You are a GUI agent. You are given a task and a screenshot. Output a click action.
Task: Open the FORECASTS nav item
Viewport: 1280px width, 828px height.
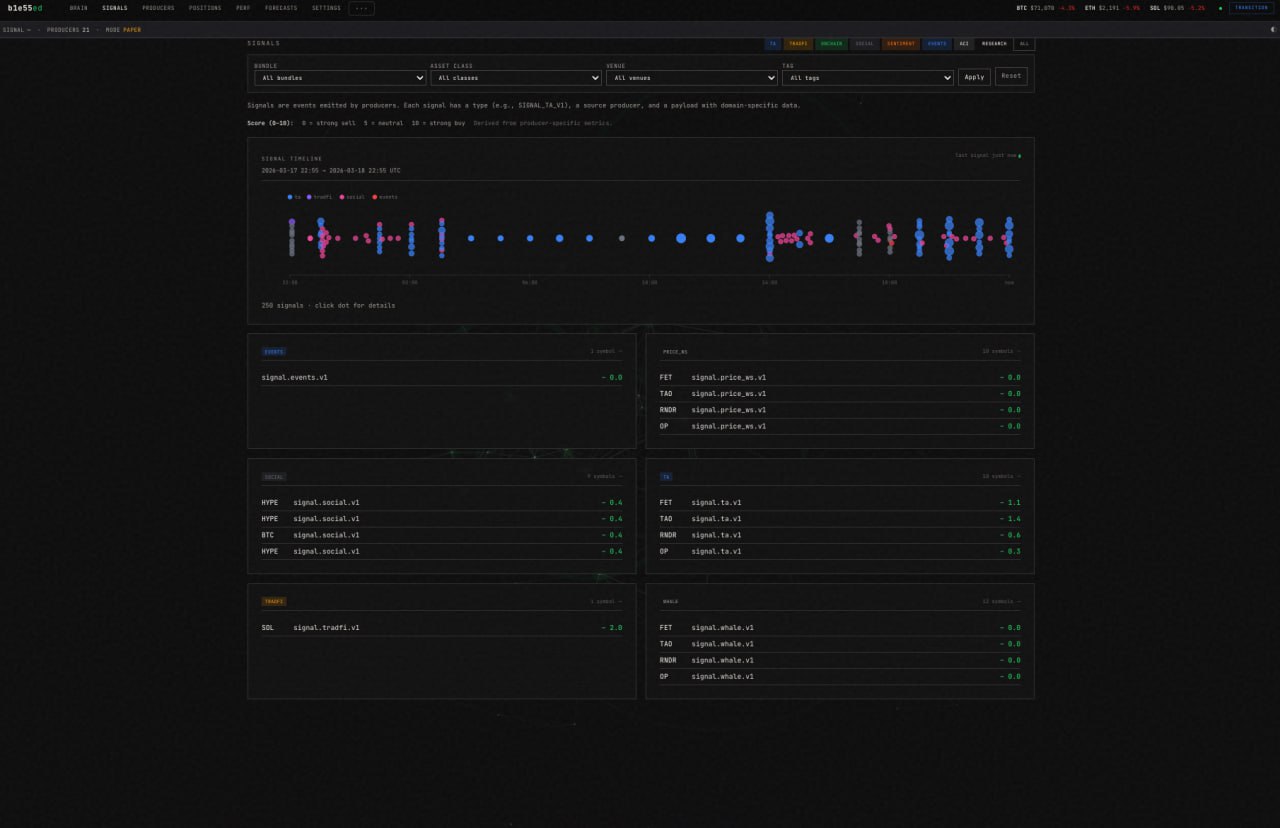pyautogui.click(x=281, y=8)
